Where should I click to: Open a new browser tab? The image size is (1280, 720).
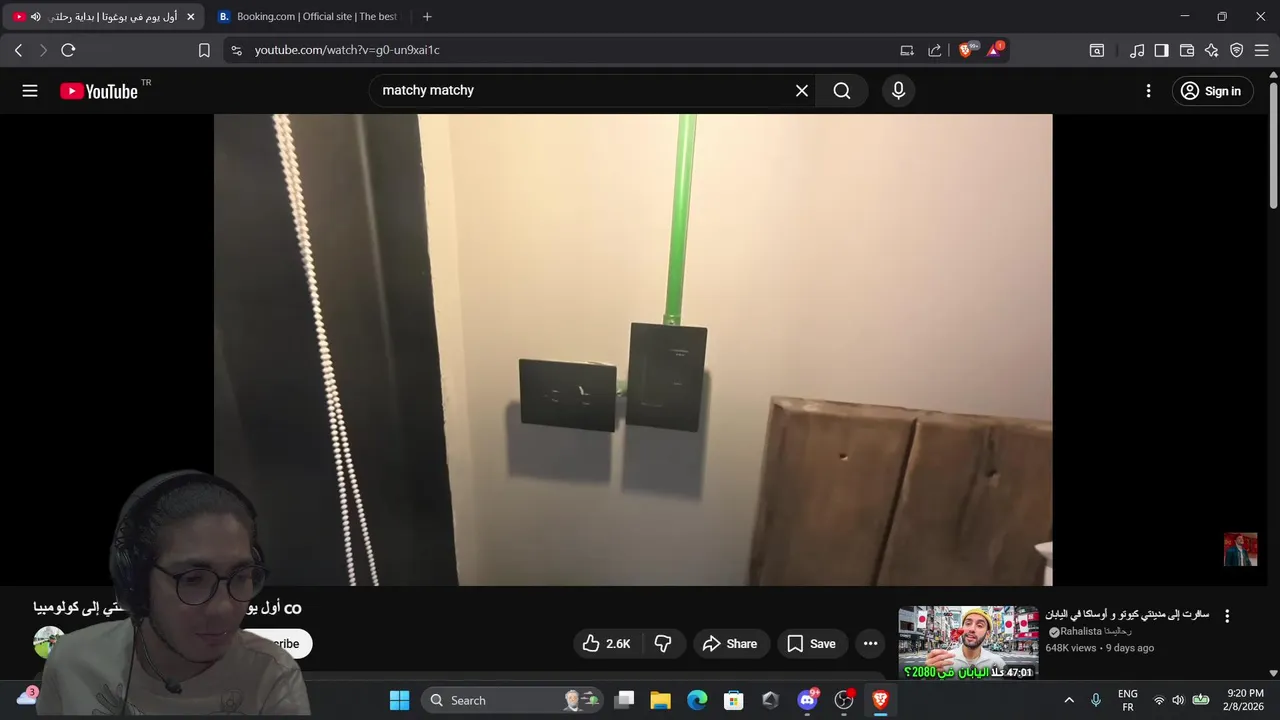427,17
